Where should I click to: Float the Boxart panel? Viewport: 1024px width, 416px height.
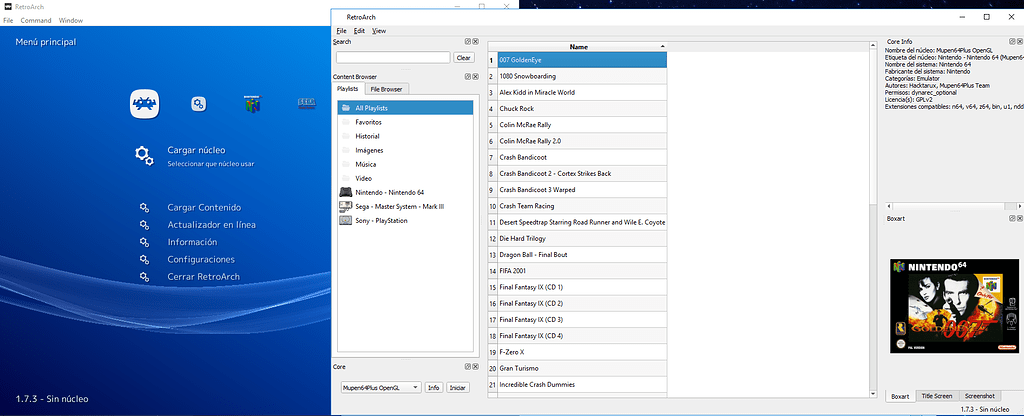pos(1012,219)
